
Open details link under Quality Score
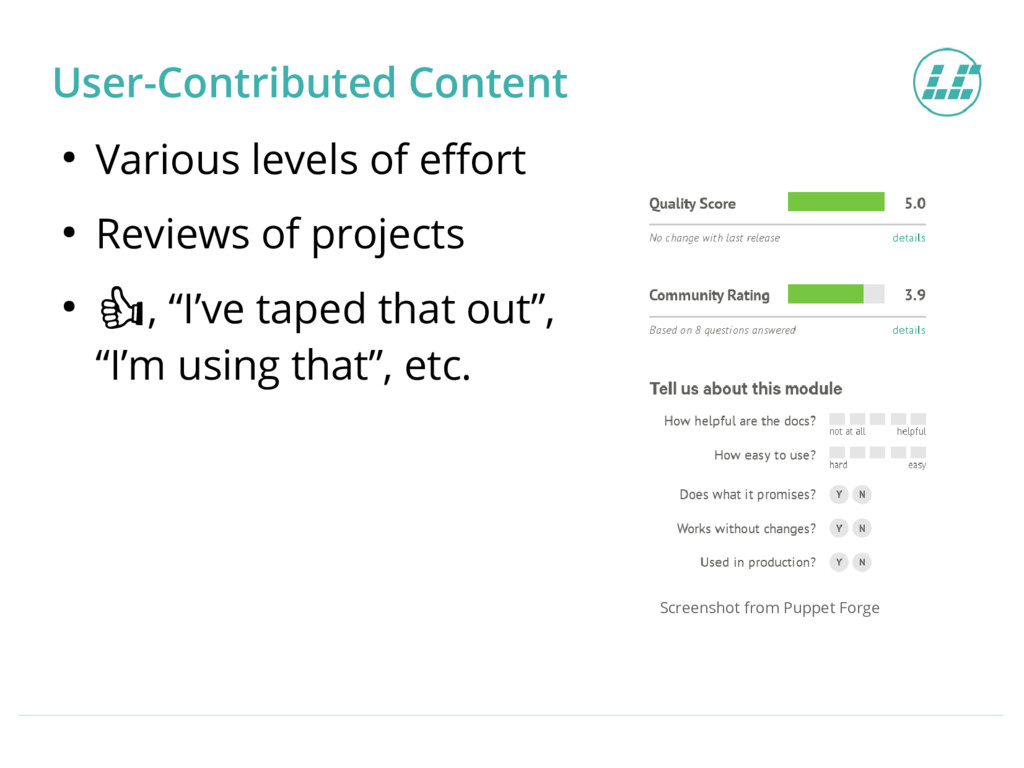click(x=908, y=238)
